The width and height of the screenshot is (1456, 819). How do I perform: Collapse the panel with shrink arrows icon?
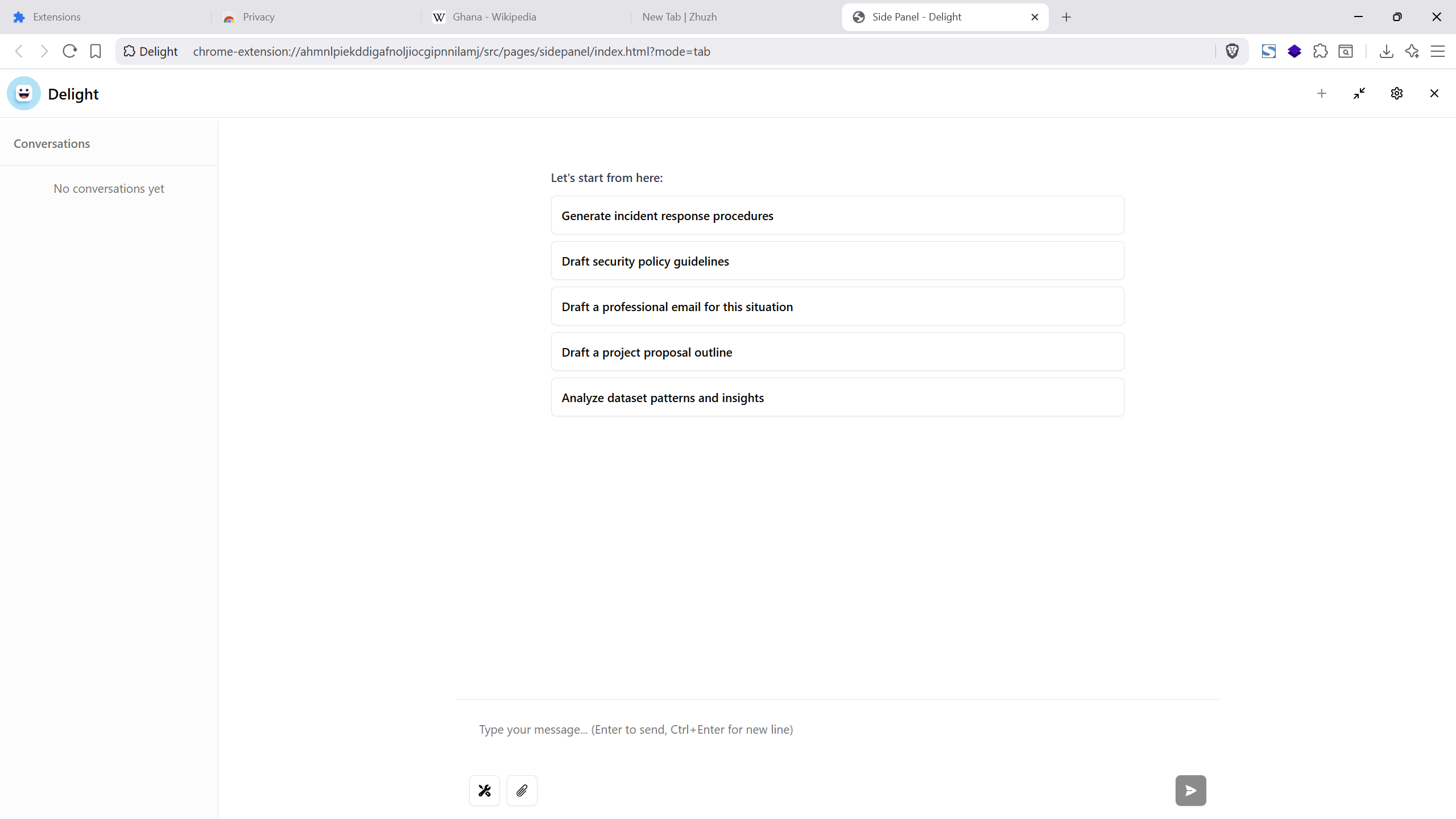click(x=1359, y=93)
